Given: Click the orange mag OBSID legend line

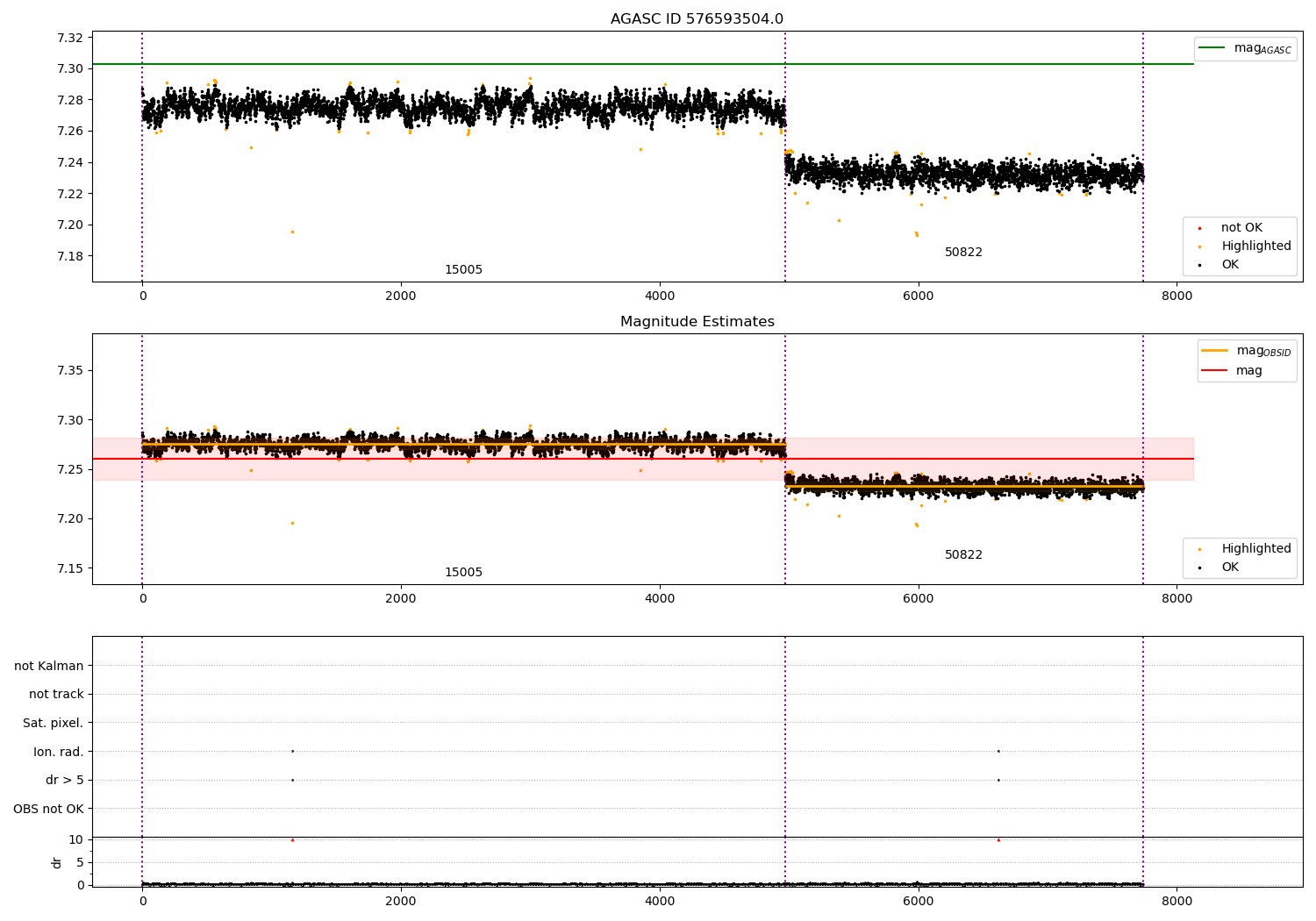Looking at the screenshot, I should pyautogui.click(x=1214, y=351).
